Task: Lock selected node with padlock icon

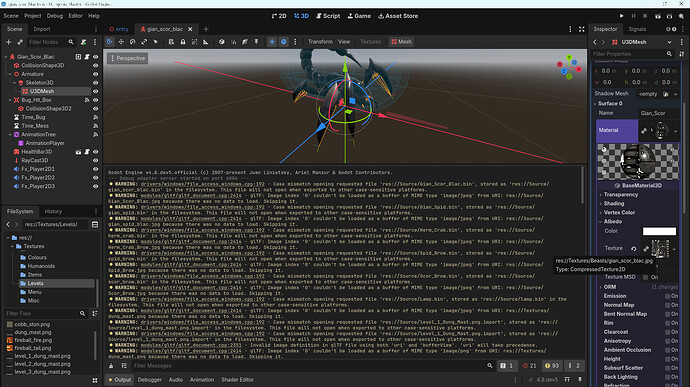Action: [x=183, y=42]
